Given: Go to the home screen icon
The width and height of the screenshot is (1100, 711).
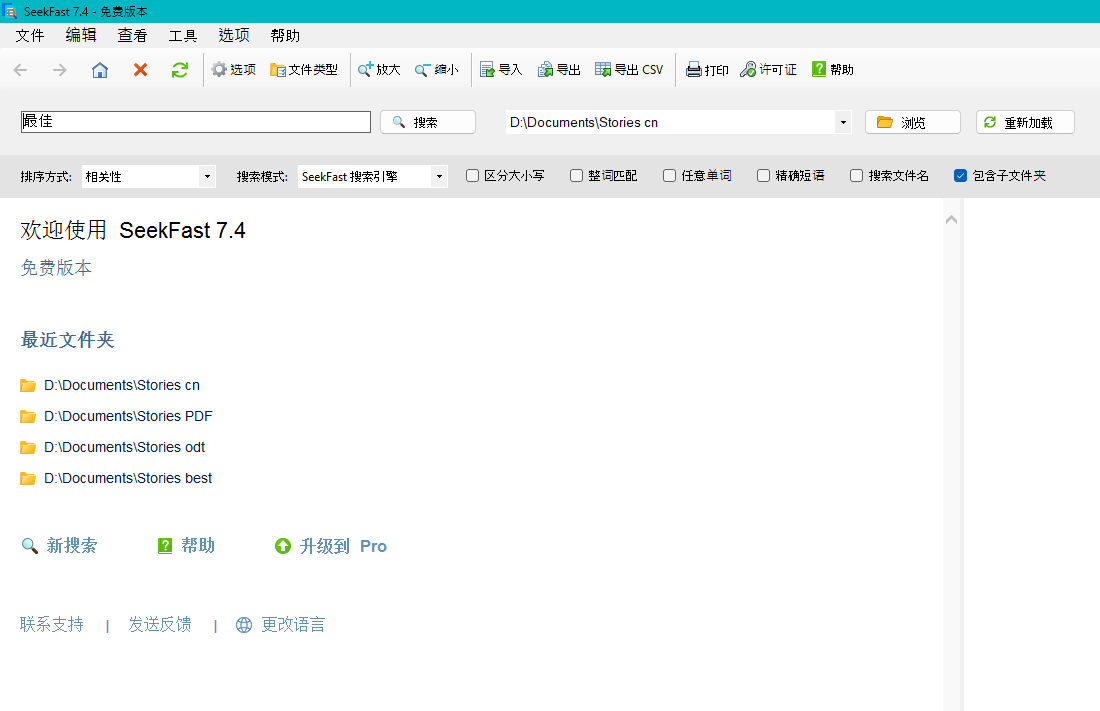Looking at the screenshot, I should [100, 69].
